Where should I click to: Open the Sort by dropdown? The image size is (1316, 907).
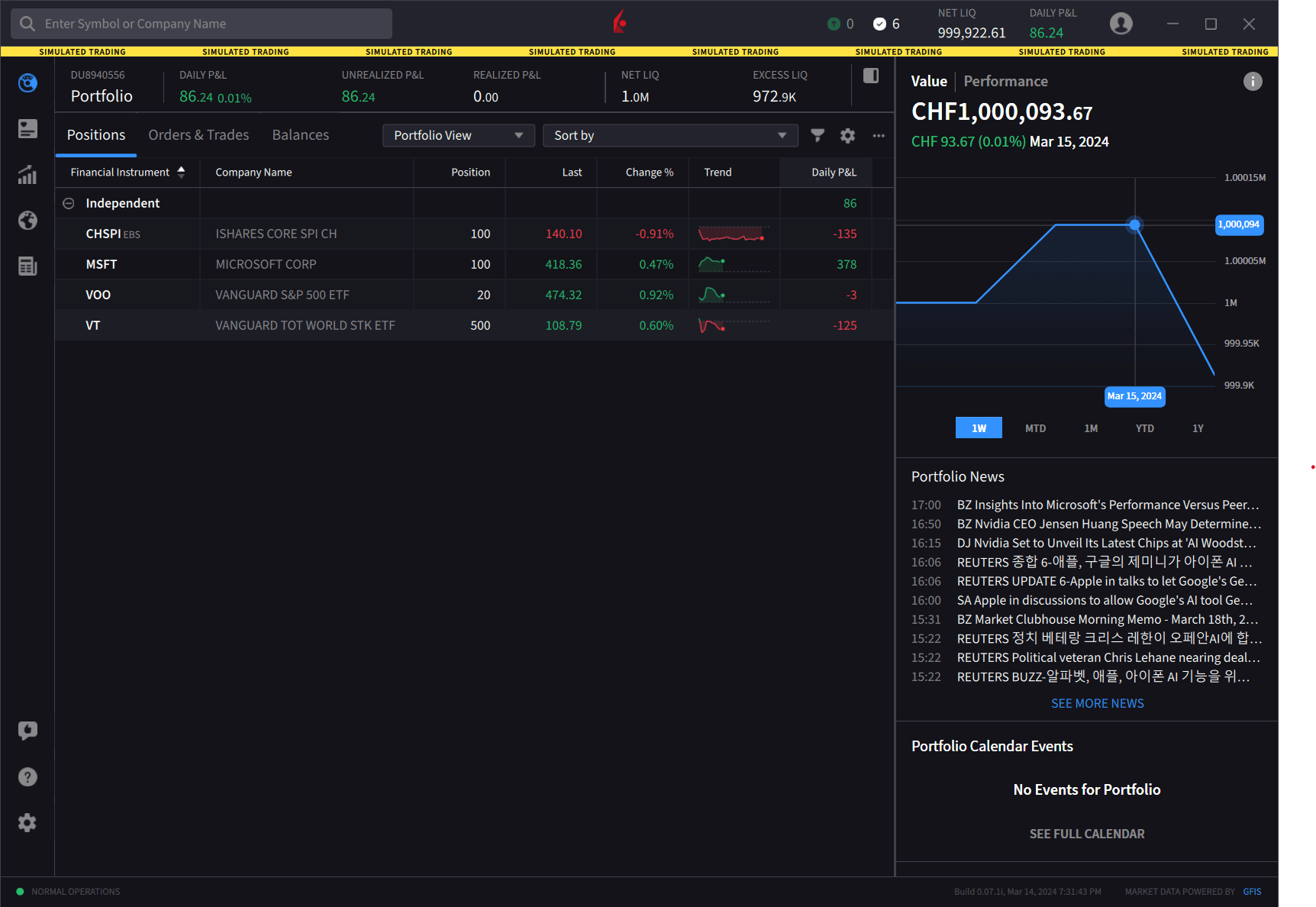pos(669,135)
